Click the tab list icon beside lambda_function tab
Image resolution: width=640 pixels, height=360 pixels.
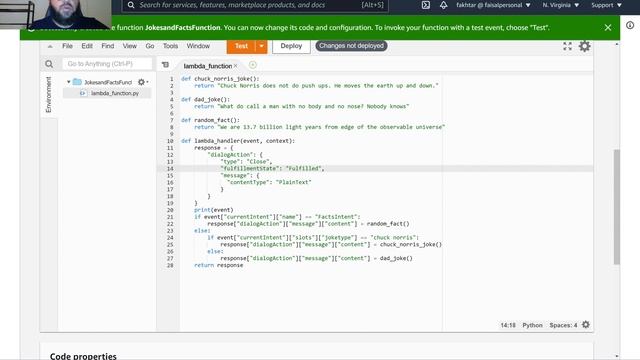coord(165,65)
